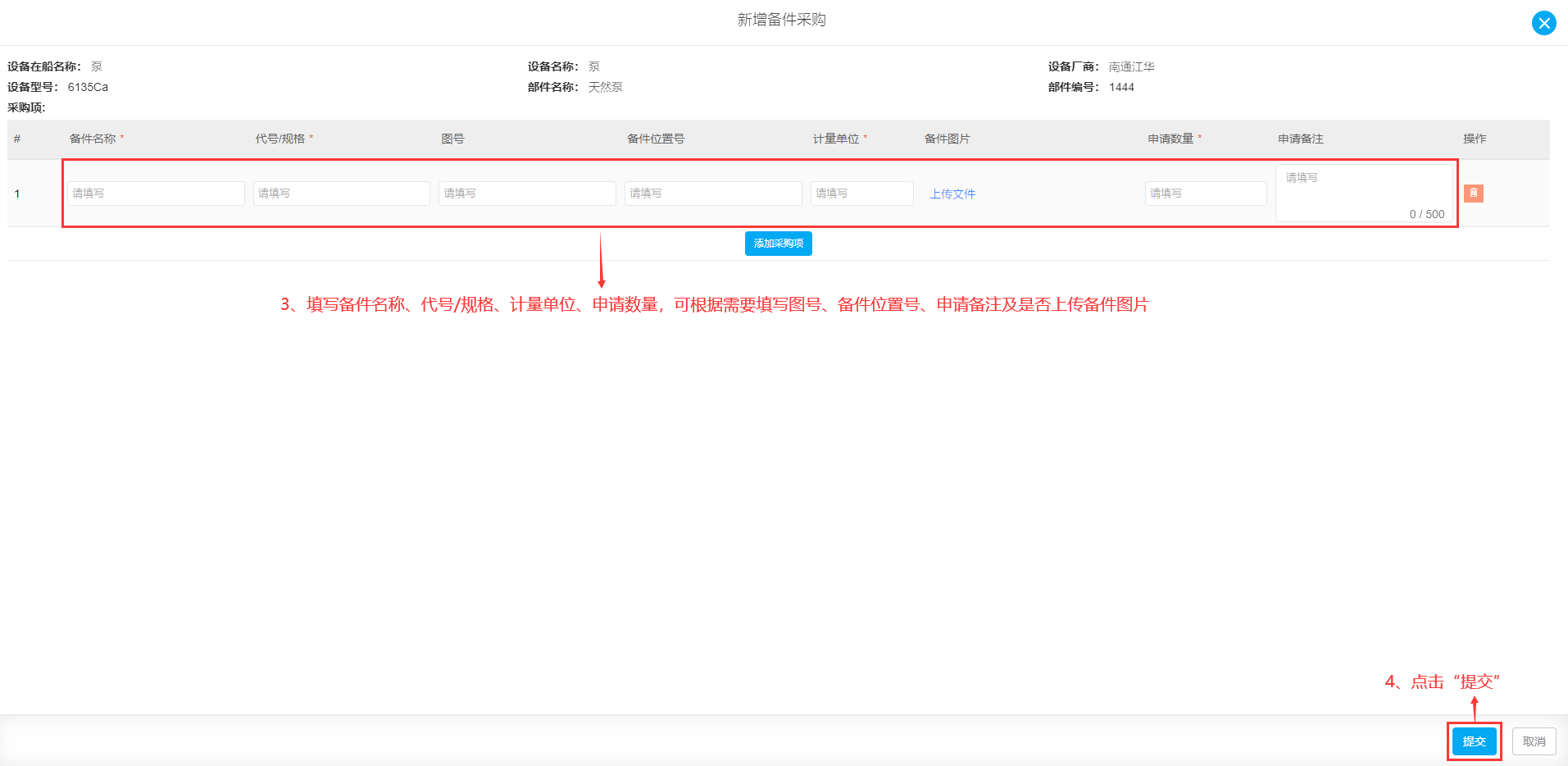Submit the form with 提交

click(x=1474, y=741)
